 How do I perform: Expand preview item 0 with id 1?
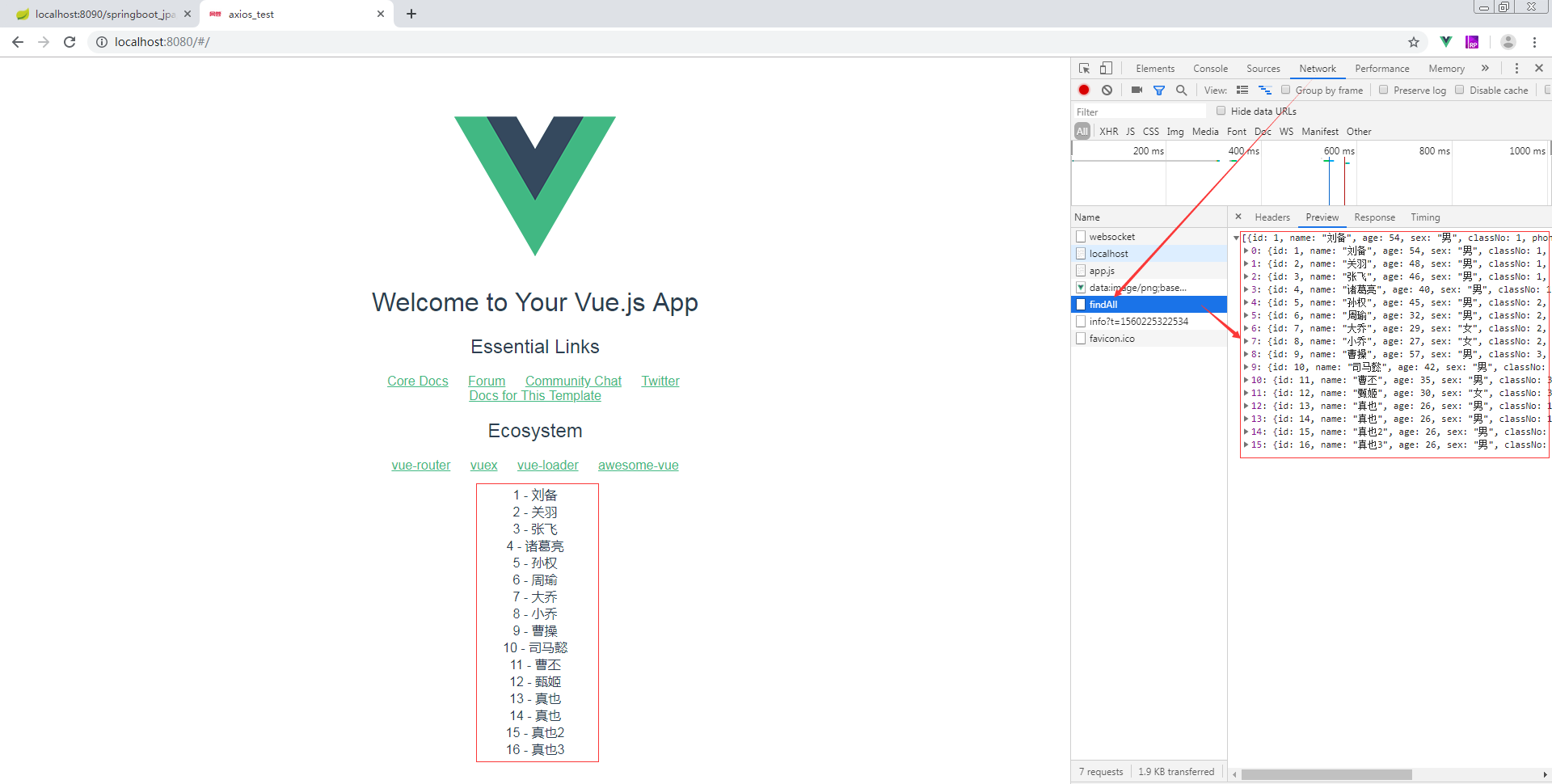[x=1246, y=251]
